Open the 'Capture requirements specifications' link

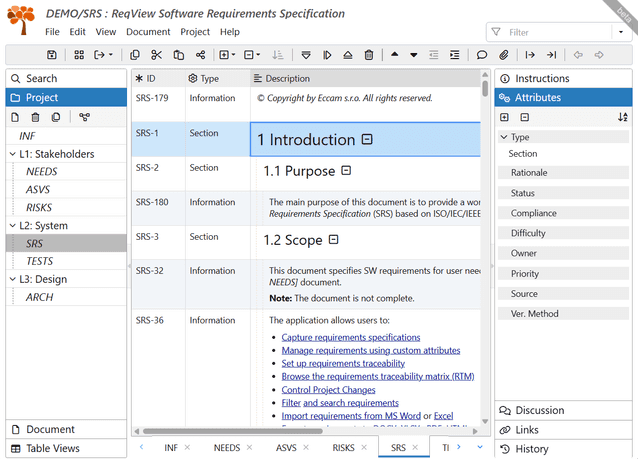point(351,337)
